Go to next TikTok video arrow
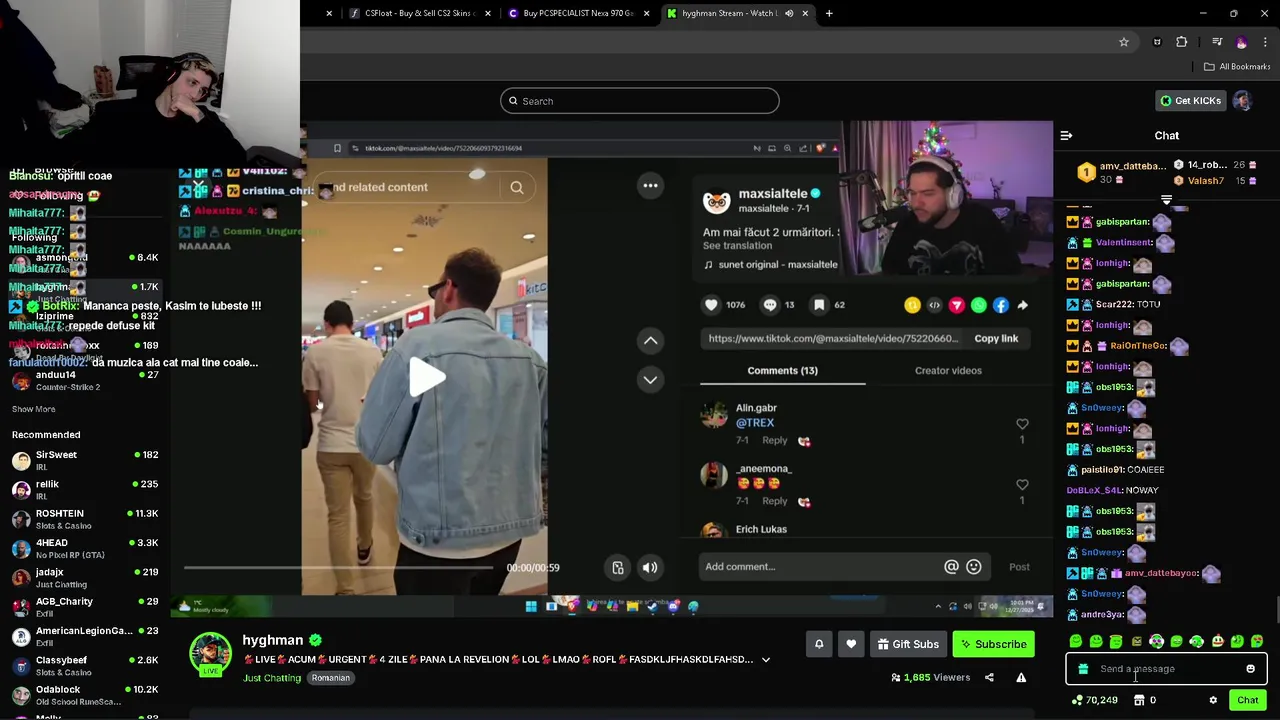Viewport: 1280px width, 720px height. (650, 379)
